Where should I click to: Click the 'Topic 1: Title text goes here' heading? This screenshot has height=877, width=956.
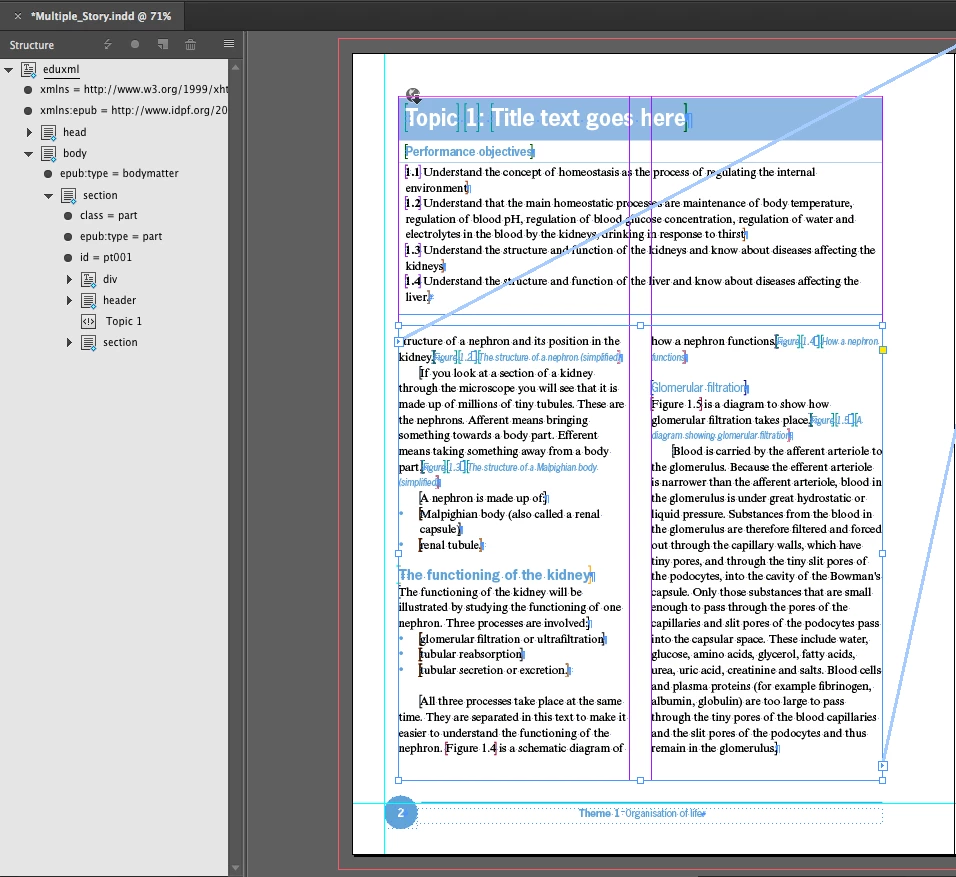[546, 118]
